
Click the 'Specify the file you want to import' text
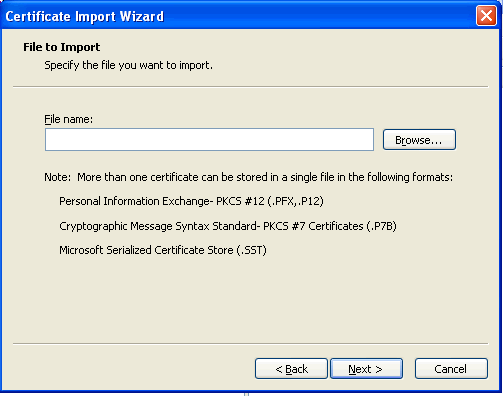point(128,65)
